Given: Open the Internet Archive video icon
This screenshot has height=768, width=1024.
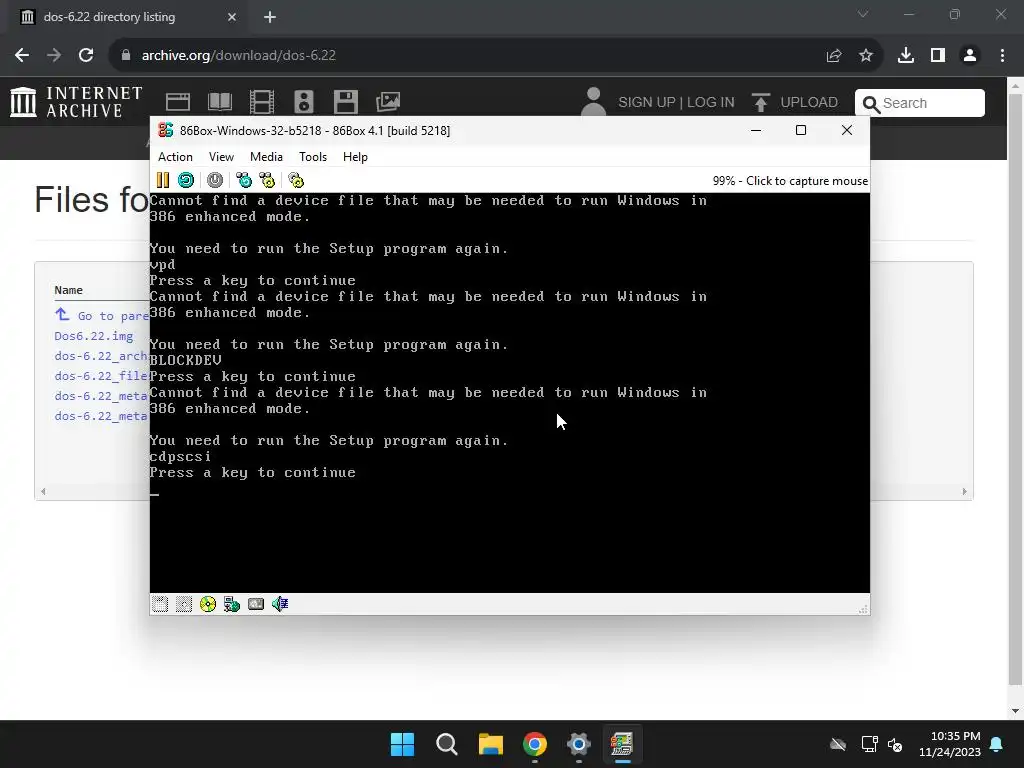Looking at the screenshot, I should [x=262, y=102].
